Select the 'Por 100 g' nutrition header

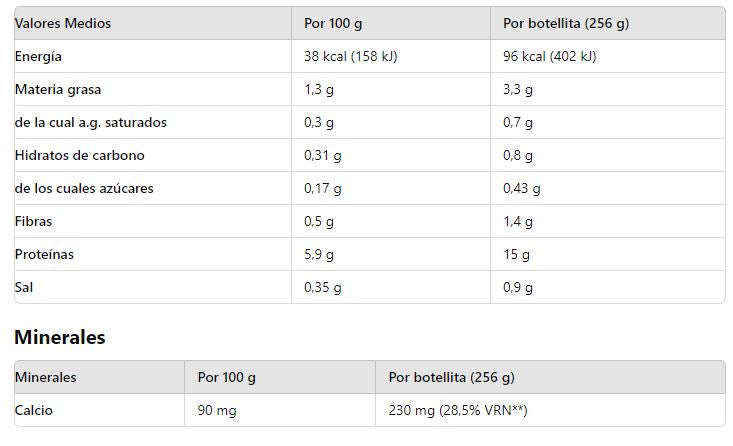click(x=333, y=23)
